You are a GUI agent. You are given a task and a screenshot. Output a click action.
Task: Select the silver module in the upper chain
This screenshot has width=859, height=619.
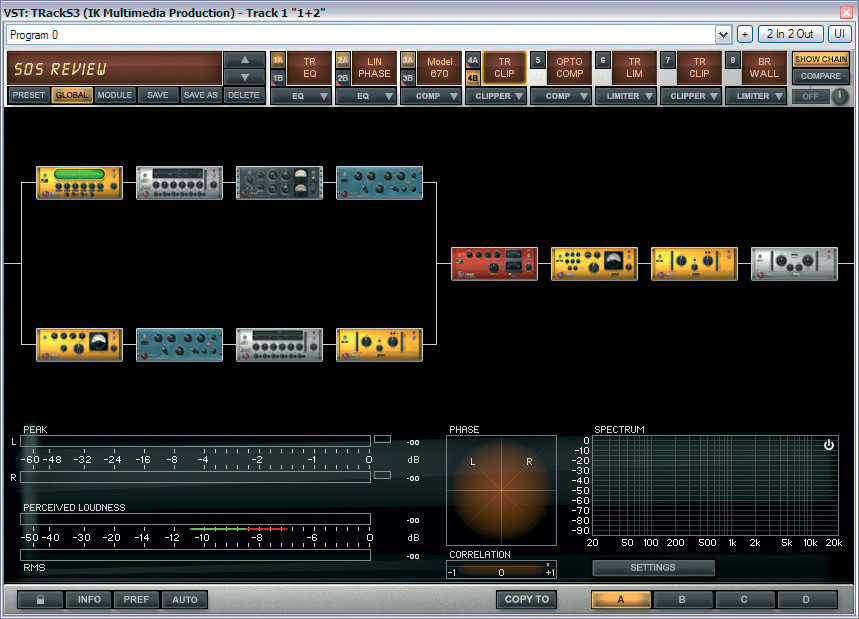[x=179, y=183]
